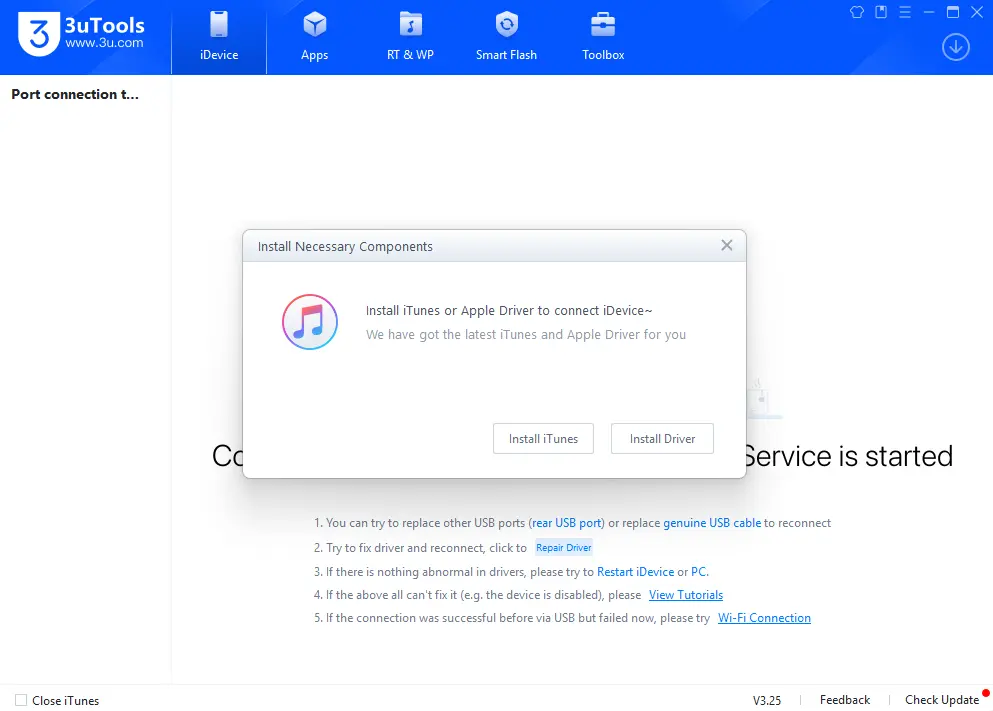Image resolution: width=993 pixels, height=711 pixels.
Task: Open the View Tutorials link
Action: pos(686,595)
